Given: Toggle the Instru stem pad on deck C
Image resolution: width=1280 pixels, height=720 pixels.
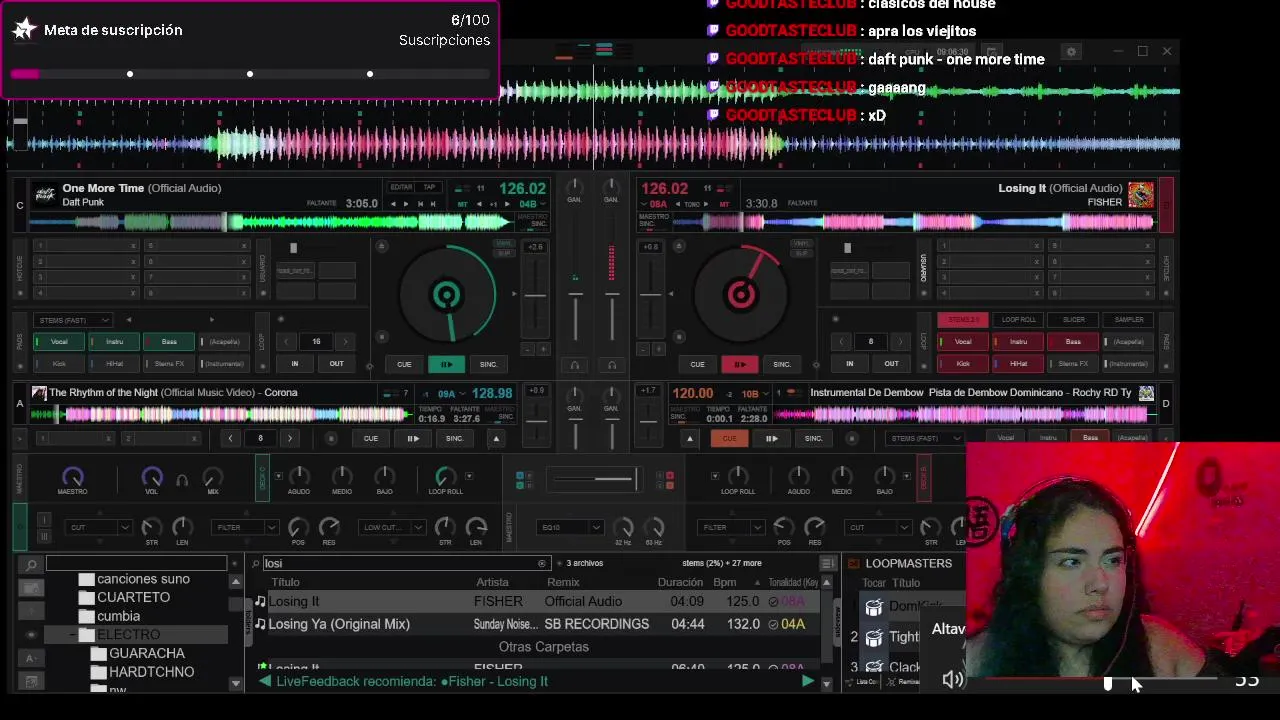Looking at the screenshot, I should 114,342.
